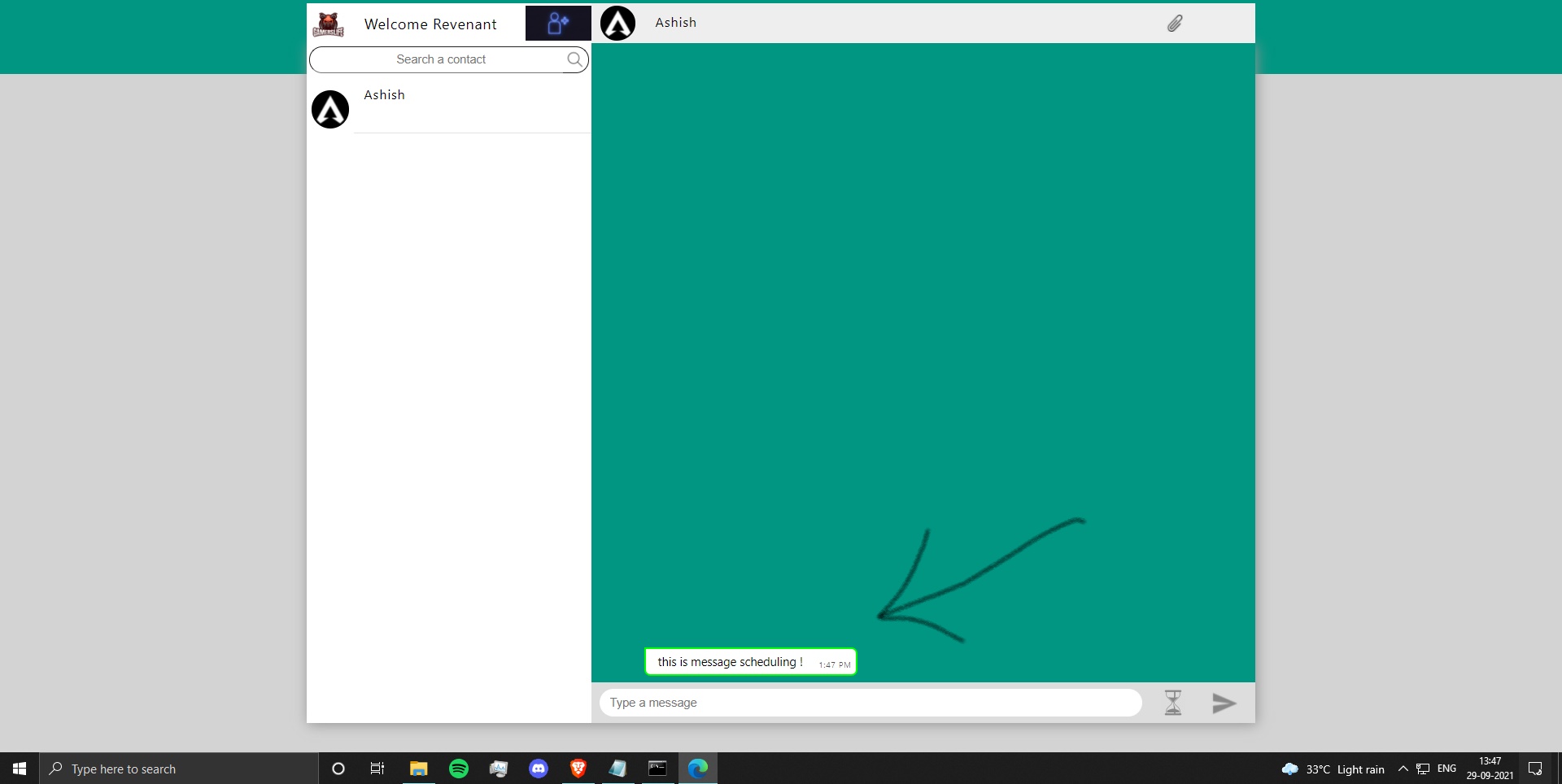Open Spotify from the taskbar

tap(458, 768)
